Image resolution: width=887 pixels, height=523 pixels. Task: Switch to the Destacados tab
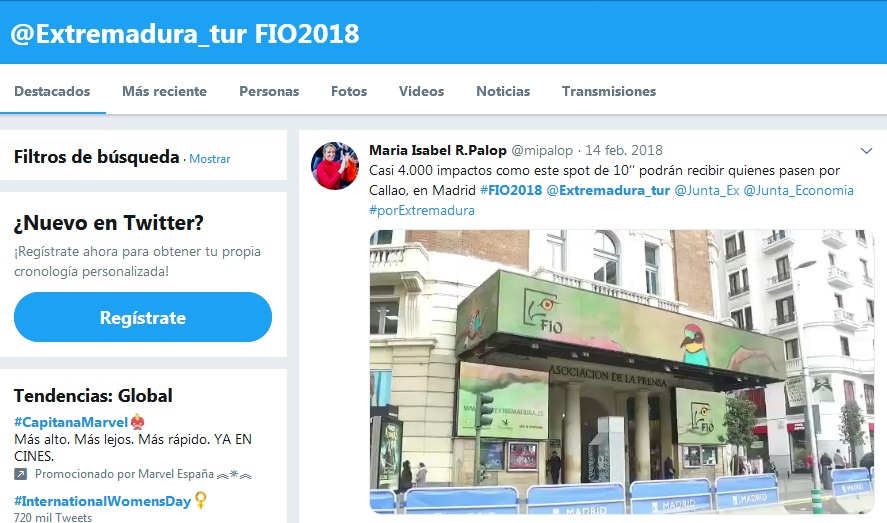point(52,91)
